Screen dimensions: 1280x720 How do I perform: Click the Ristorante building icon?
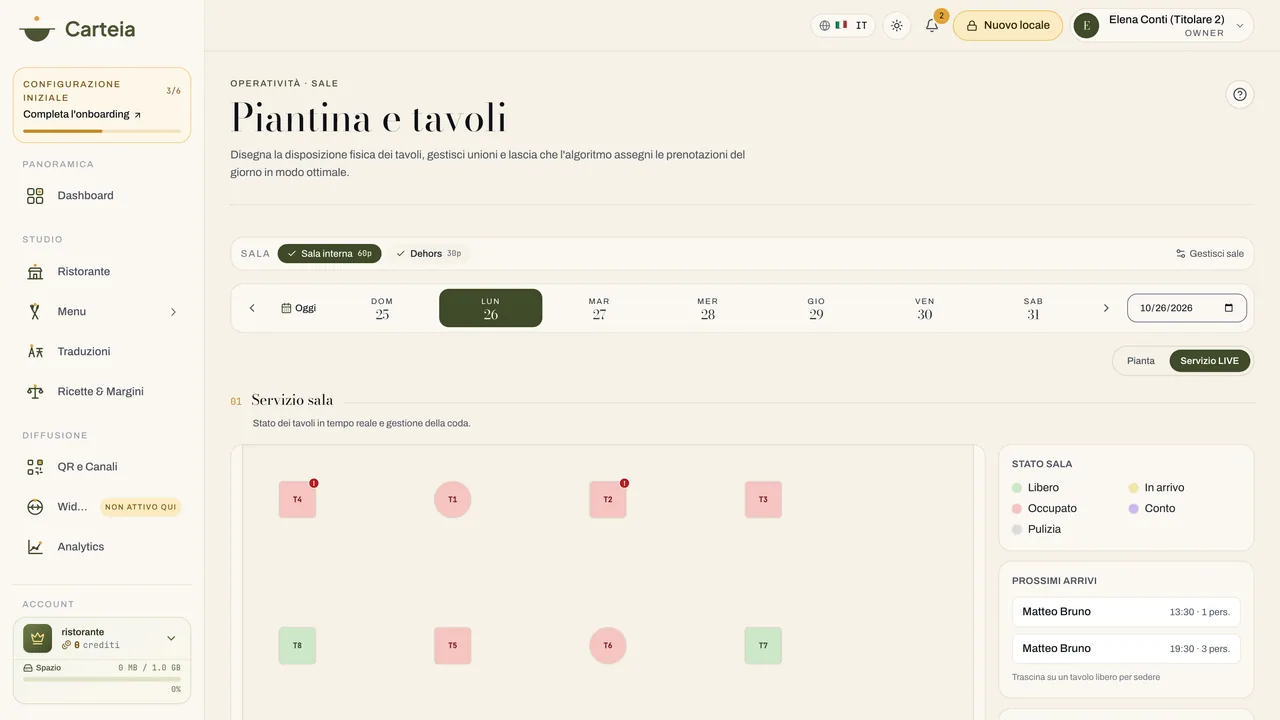click(x=35, y=272)
